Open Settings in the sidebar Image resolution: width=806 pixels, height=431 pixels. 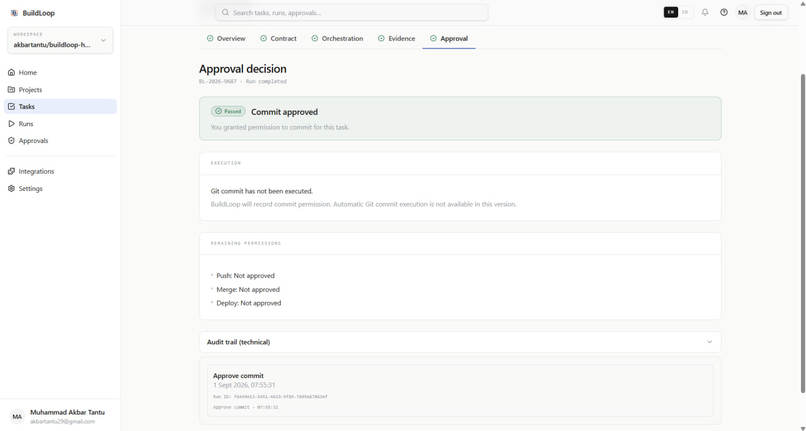[60, 188]
